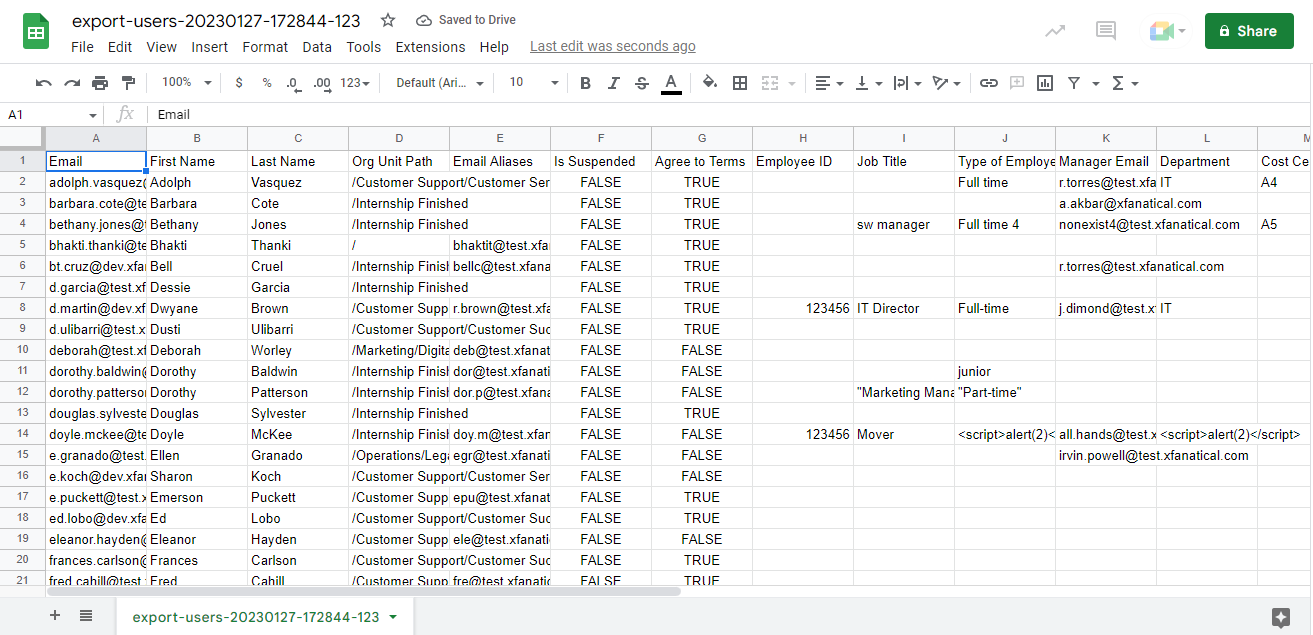
Task: Select row 8 header
Action: pyautogui.click(x=22, y=308)
